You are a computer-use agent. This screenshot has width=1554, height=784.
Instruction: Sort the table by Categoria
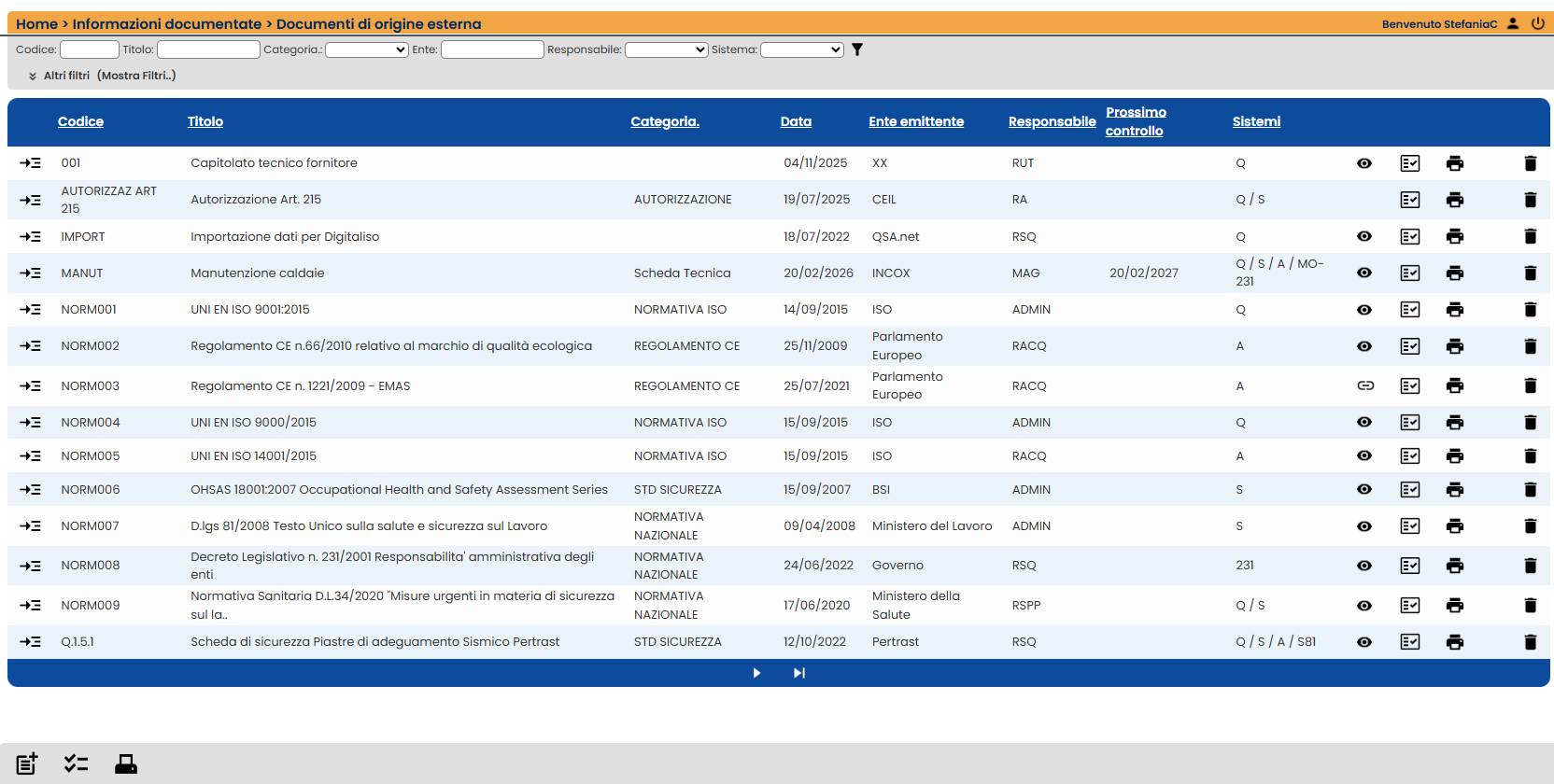665,121
